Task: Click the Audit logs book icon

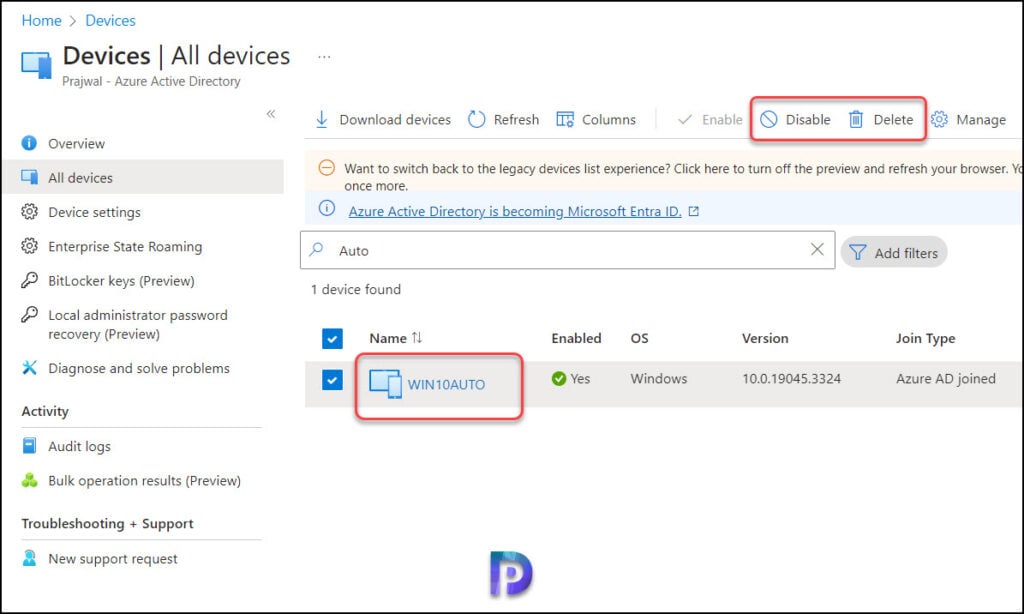Action: point(29,445)
